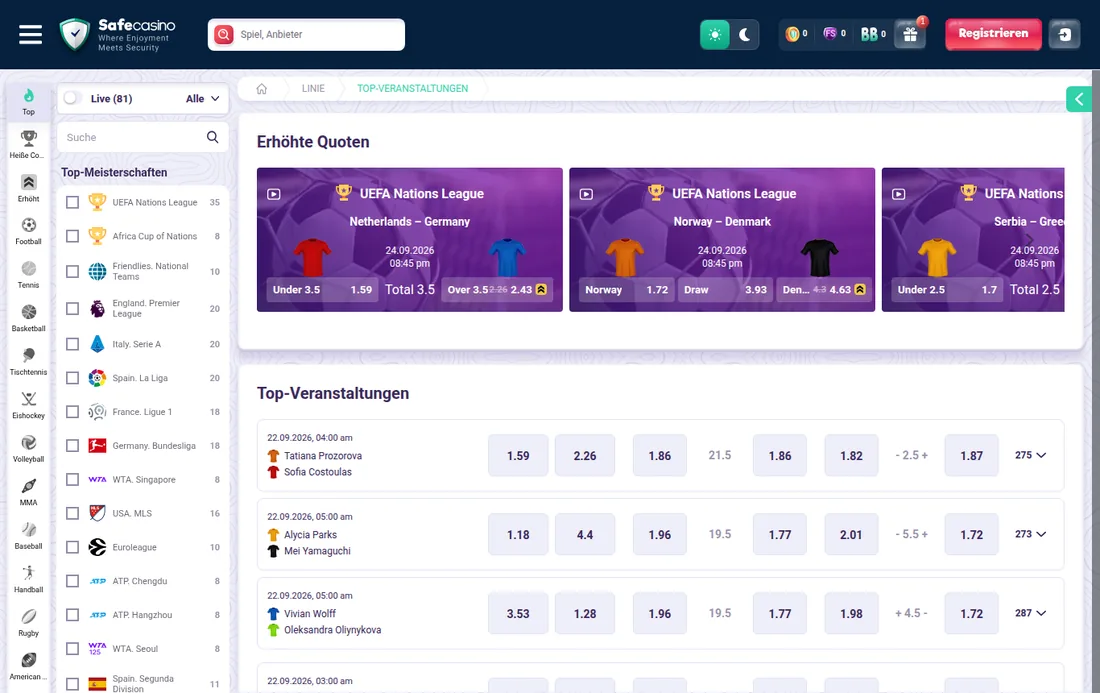Focus the Spiel, Anbieter search field
This screenshot has height=693, width=1100.
point(307,34)
